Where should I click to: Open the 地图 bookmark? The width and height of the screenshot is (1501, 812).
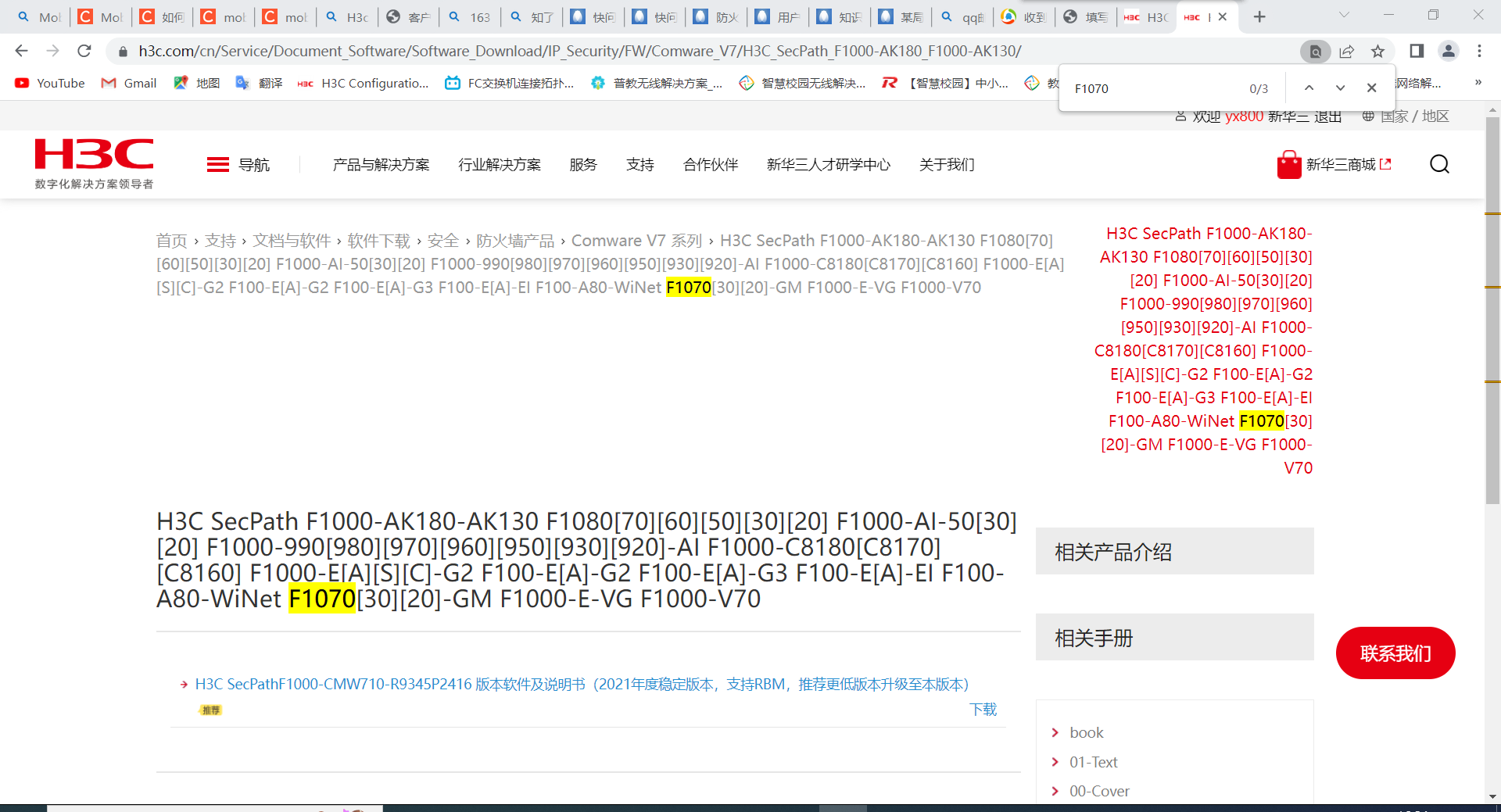(197, 83)
